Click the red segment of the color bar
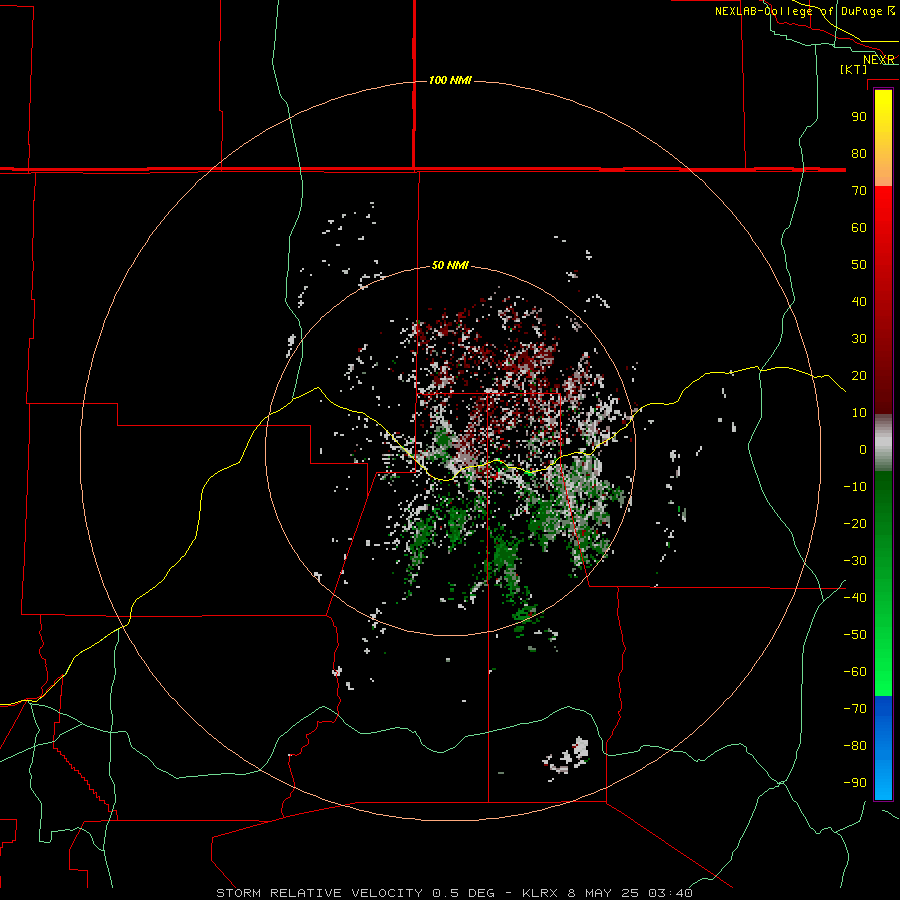The height and width of the screenshot is (900, 900). click(883, 300)
